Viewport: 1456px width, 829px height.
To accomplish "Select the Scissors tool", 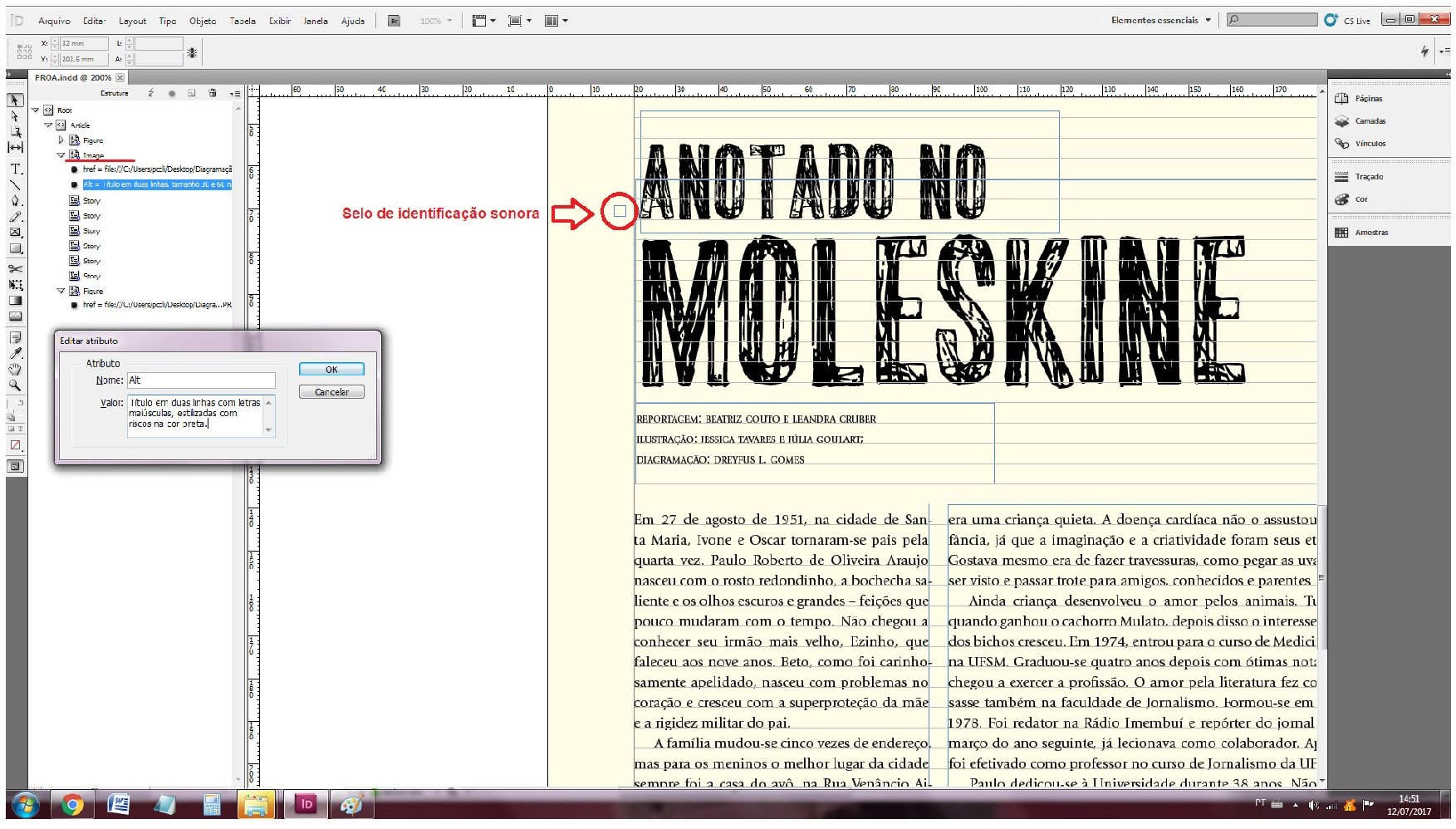I will coord(15,268).
